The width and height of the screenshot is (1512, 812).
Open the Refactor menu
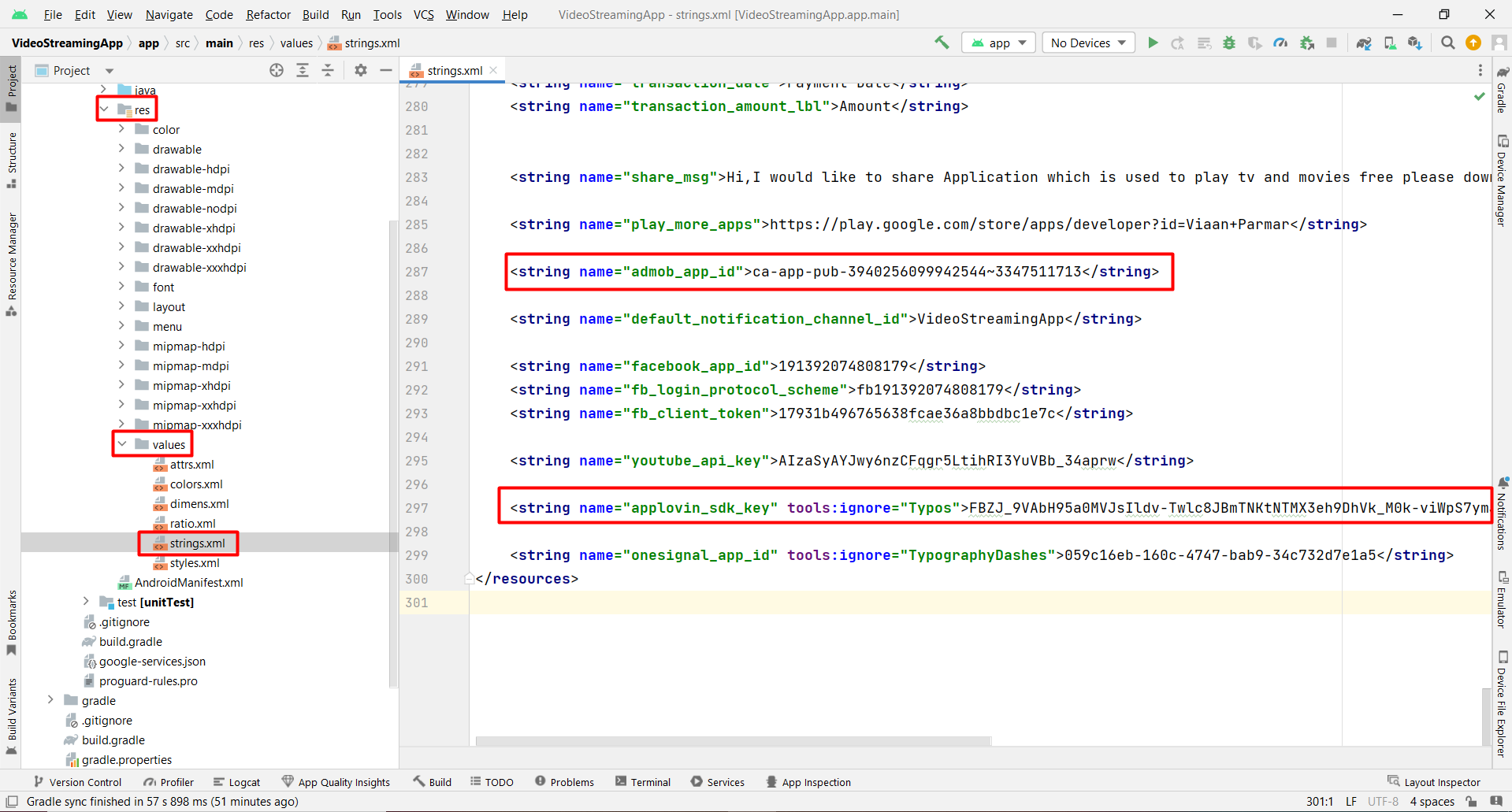[268, 14]
